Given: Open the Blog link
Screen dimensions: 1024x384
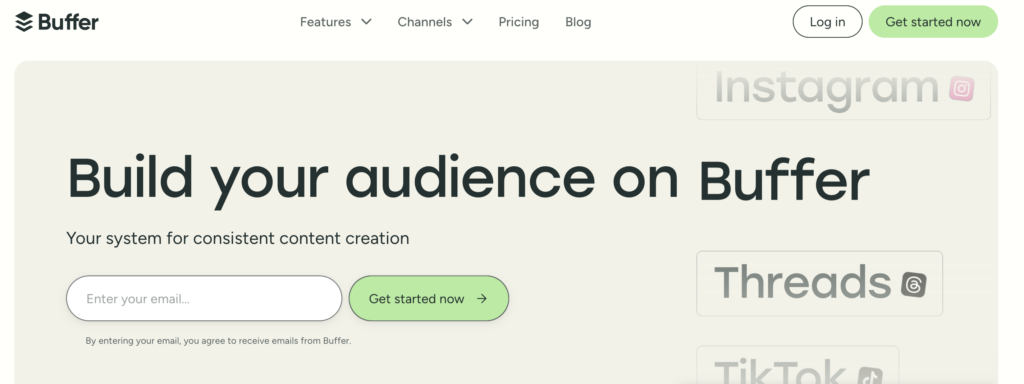Looking at the screenshot, I should [x=578, y=22].
